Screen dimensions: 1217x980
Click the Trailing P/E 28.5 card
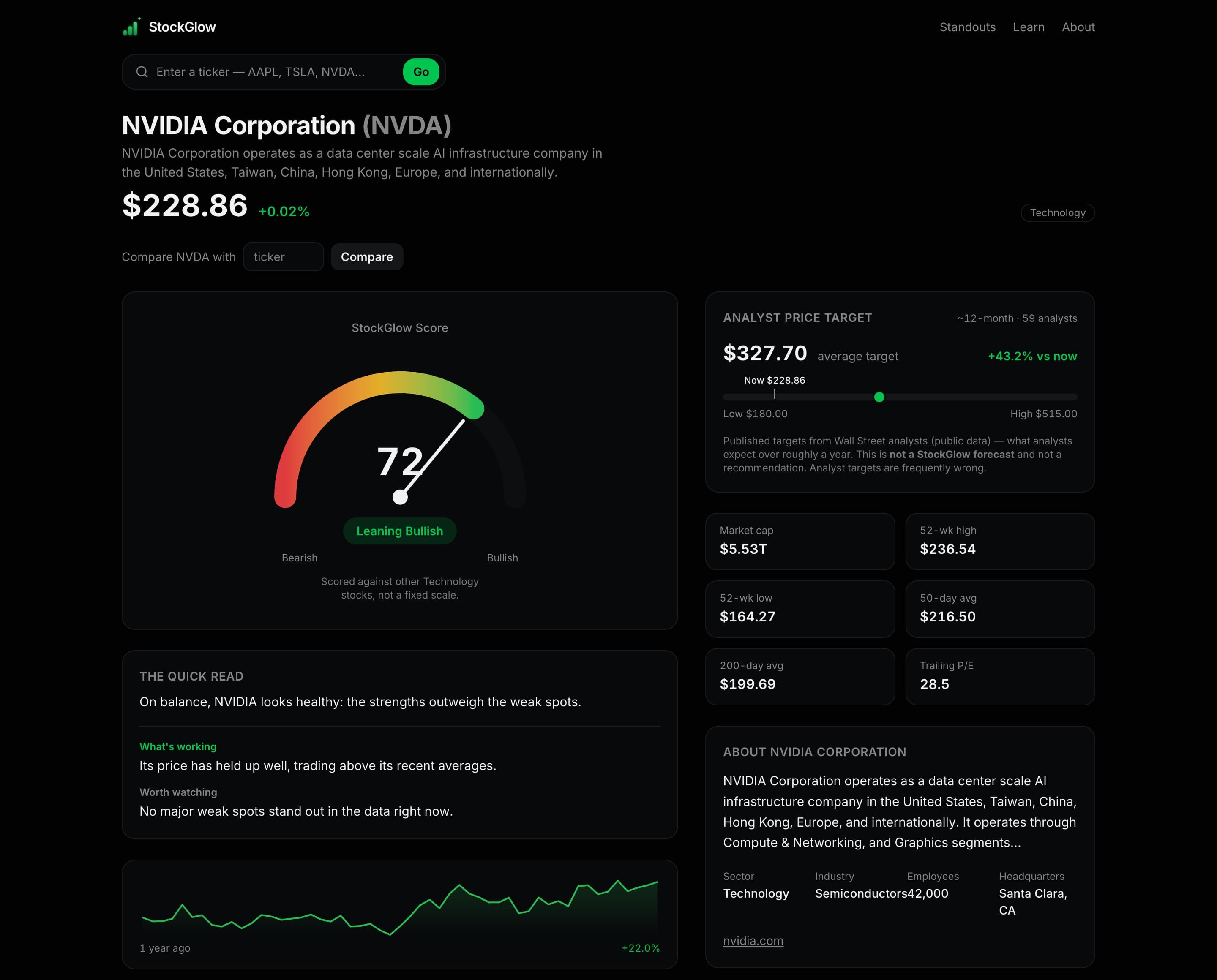1000,677
